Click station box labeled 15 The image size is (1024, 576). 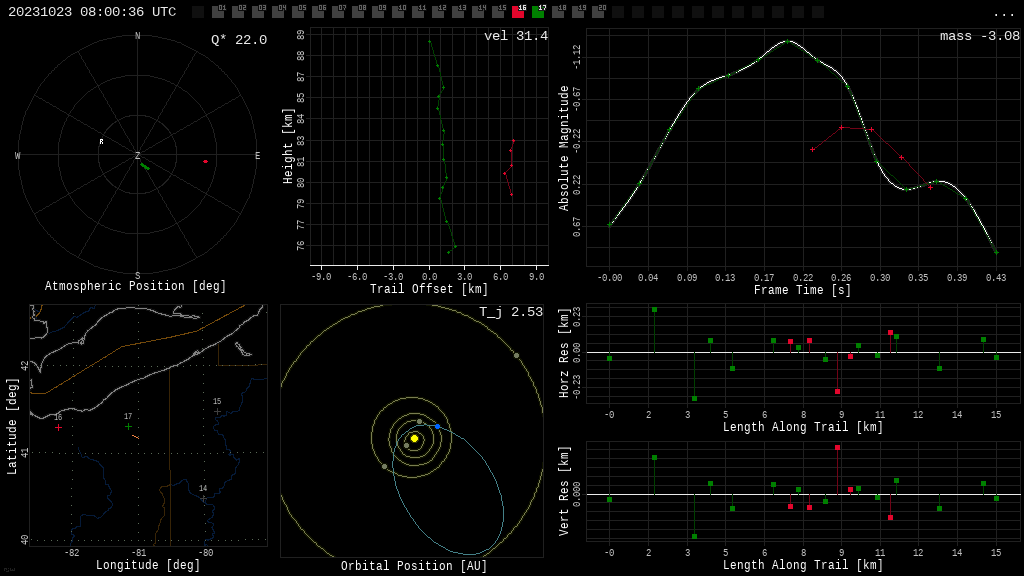click(498, 11)
